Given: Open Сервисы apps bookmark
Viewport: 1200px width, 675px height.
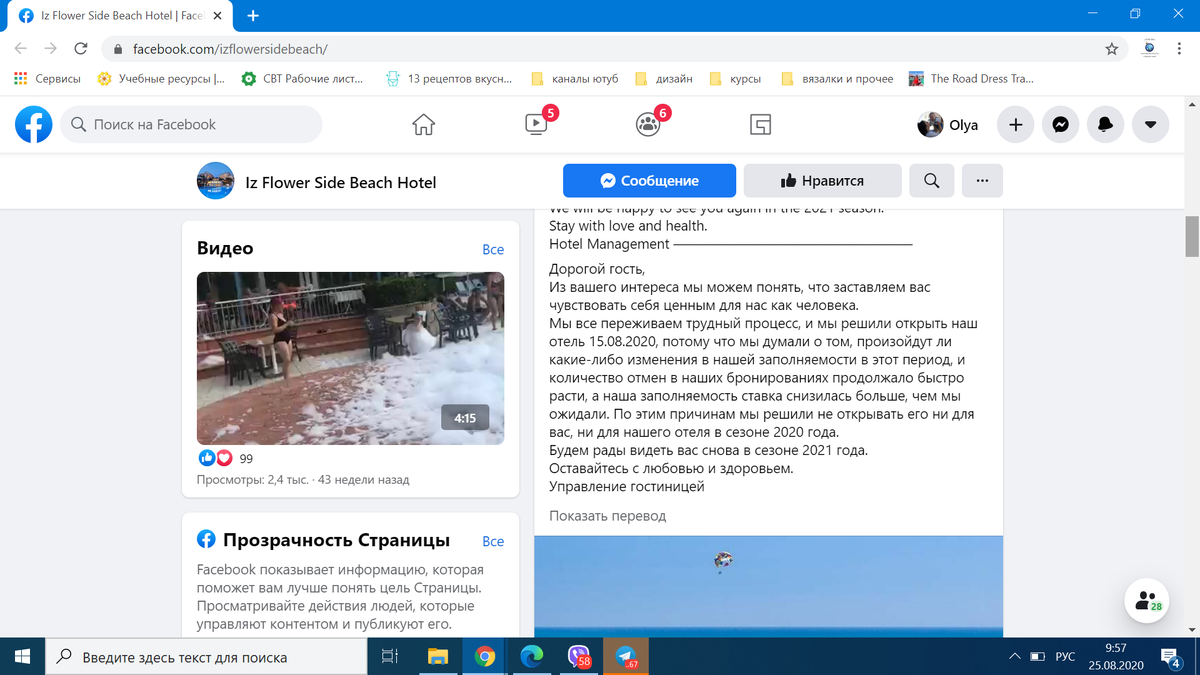Looking at the screenshot, I should [47, 78].
